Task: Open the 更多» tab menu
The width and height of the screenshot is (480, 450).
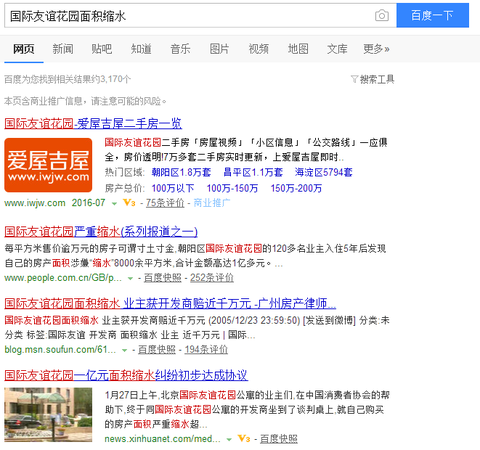Action: click(x=376, y=49)
